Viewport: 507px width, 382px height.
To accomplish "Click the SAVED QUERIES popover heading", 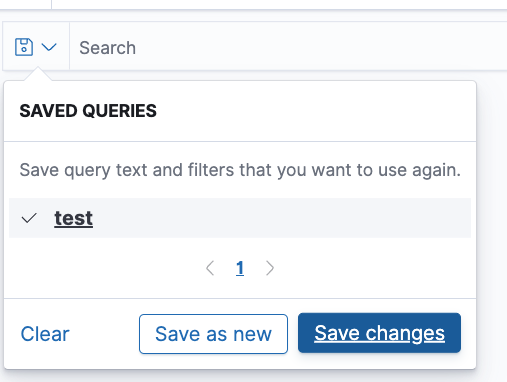I will click(x=88, y=111).
